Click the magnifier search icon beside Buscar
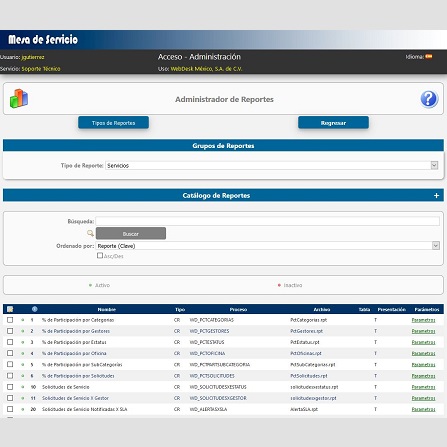This screenshot has height=447, width=447. [x=90, y=233]
